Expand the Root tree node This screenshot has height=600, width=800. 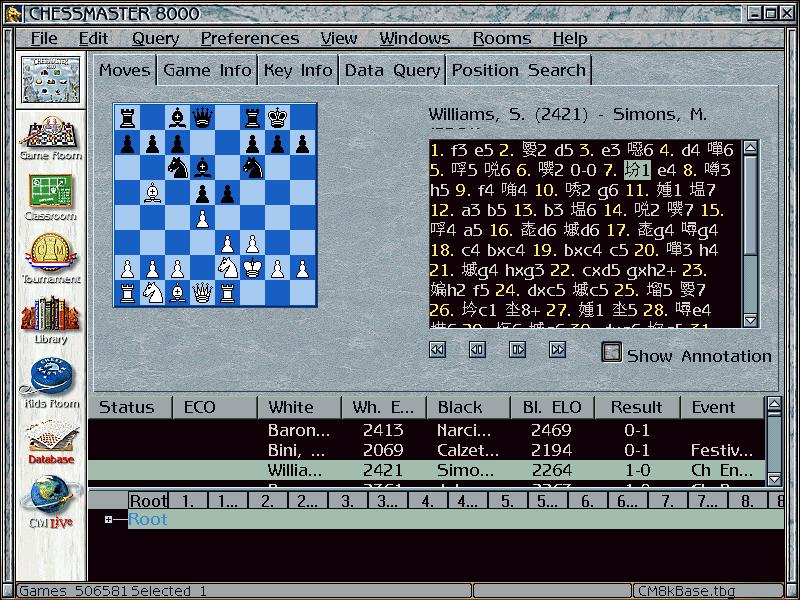pos(108,519)
